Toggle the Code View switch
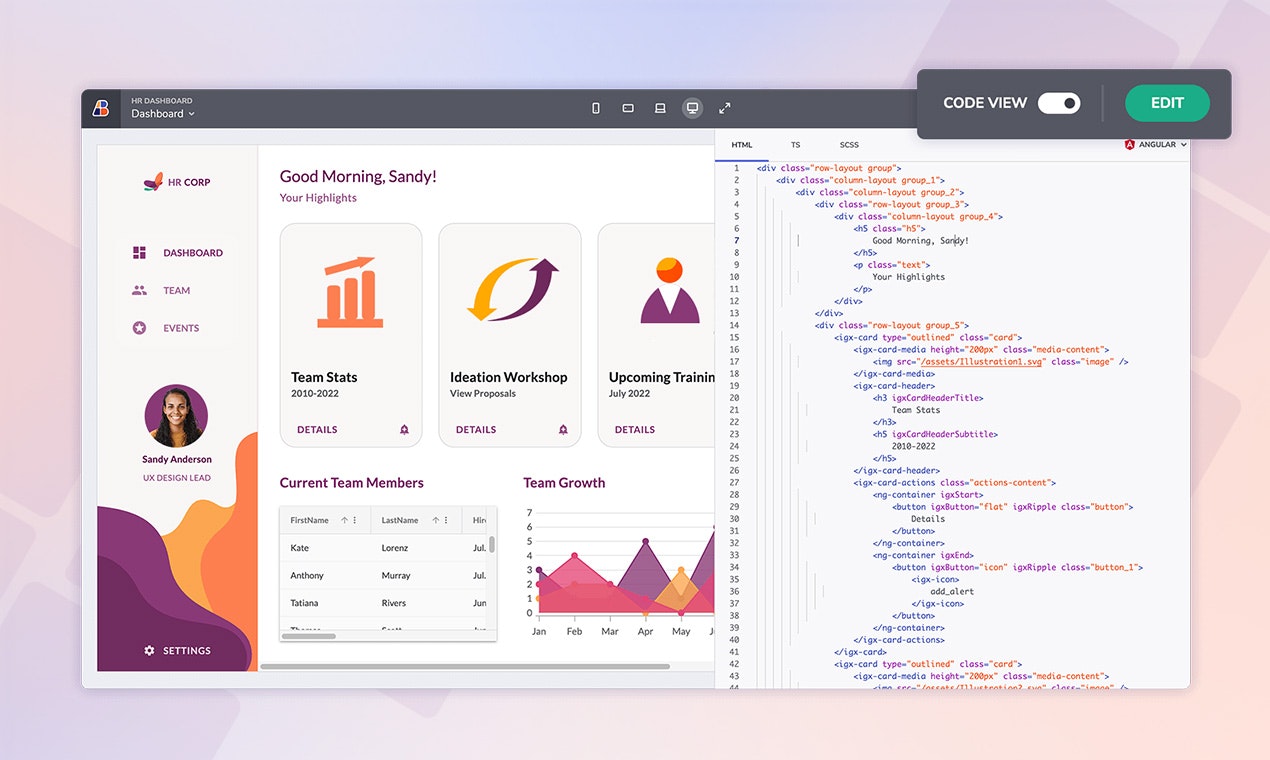 [1059, 103]
